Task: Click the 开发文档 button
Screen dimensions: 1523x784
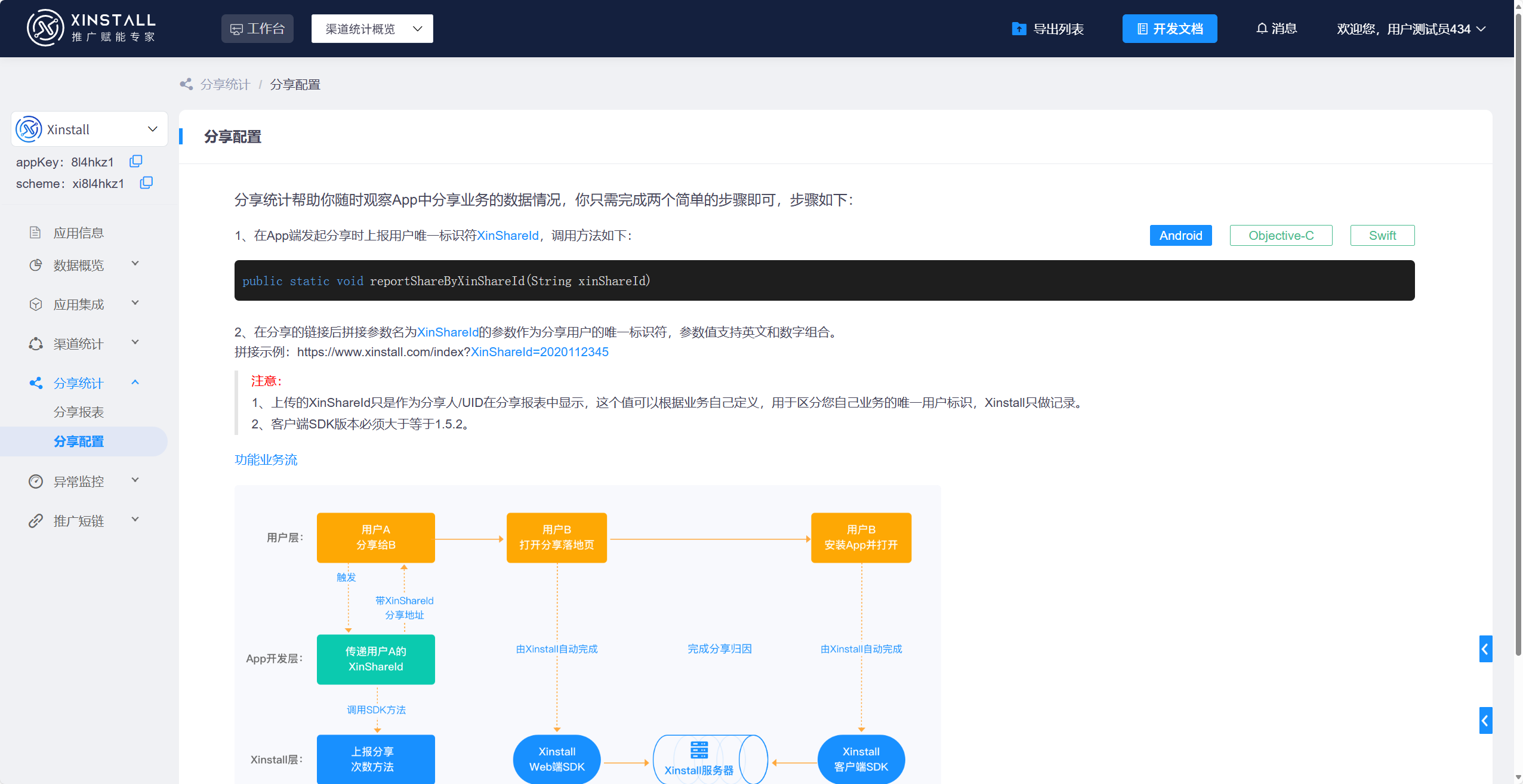Action: pyautogui.click(x=1169, y=28)
